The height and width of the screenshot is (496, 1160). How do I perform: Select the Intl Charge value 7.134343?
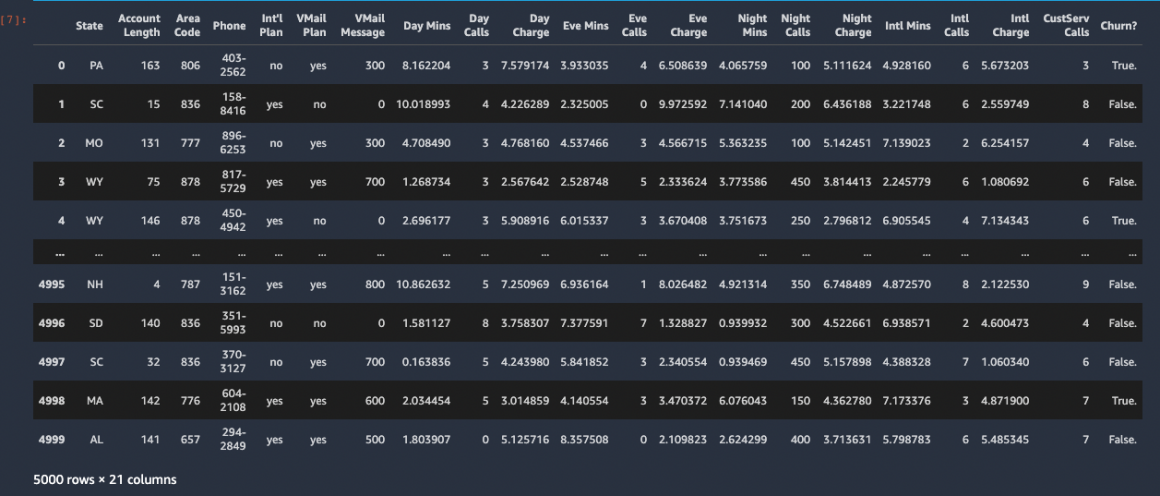click(1005, 220)
